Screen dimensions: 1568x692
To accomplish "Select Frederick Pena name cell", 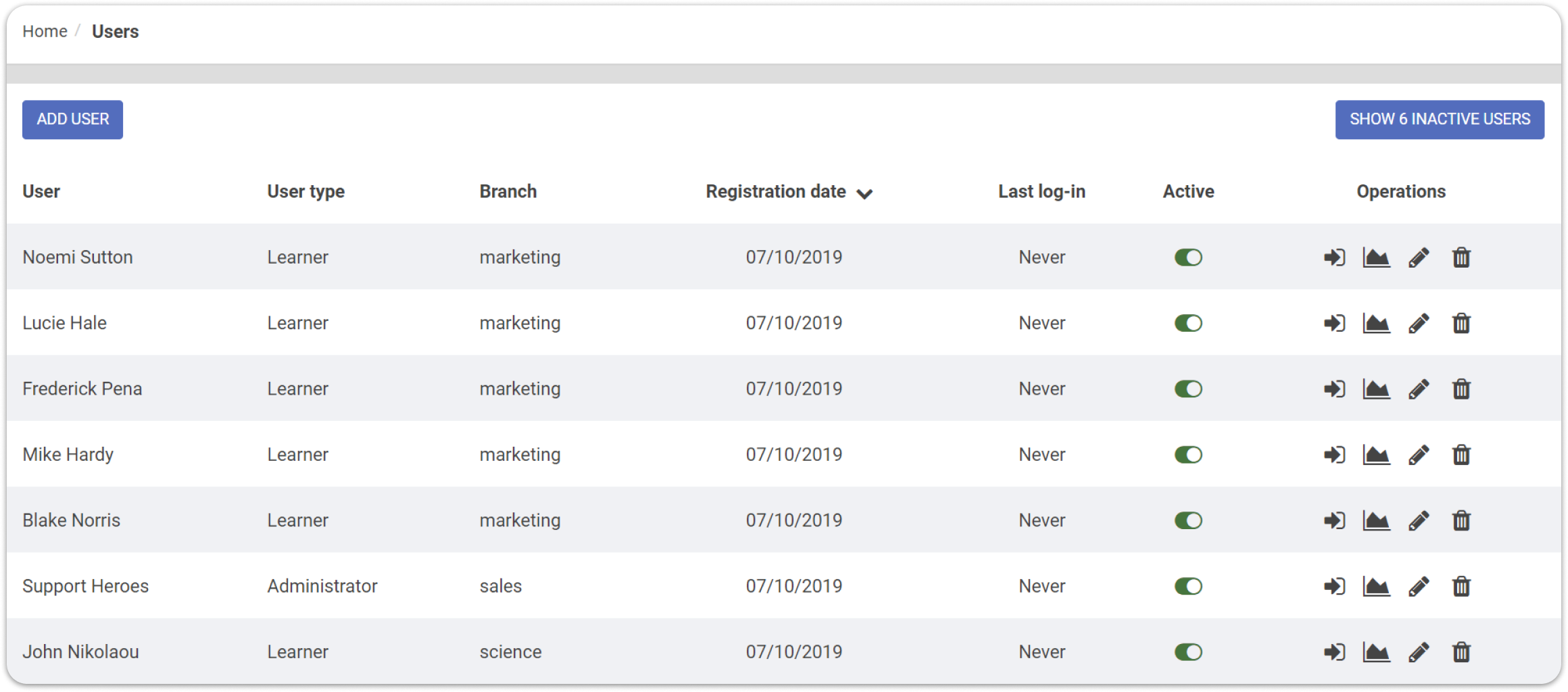I will tap(82, 389).
